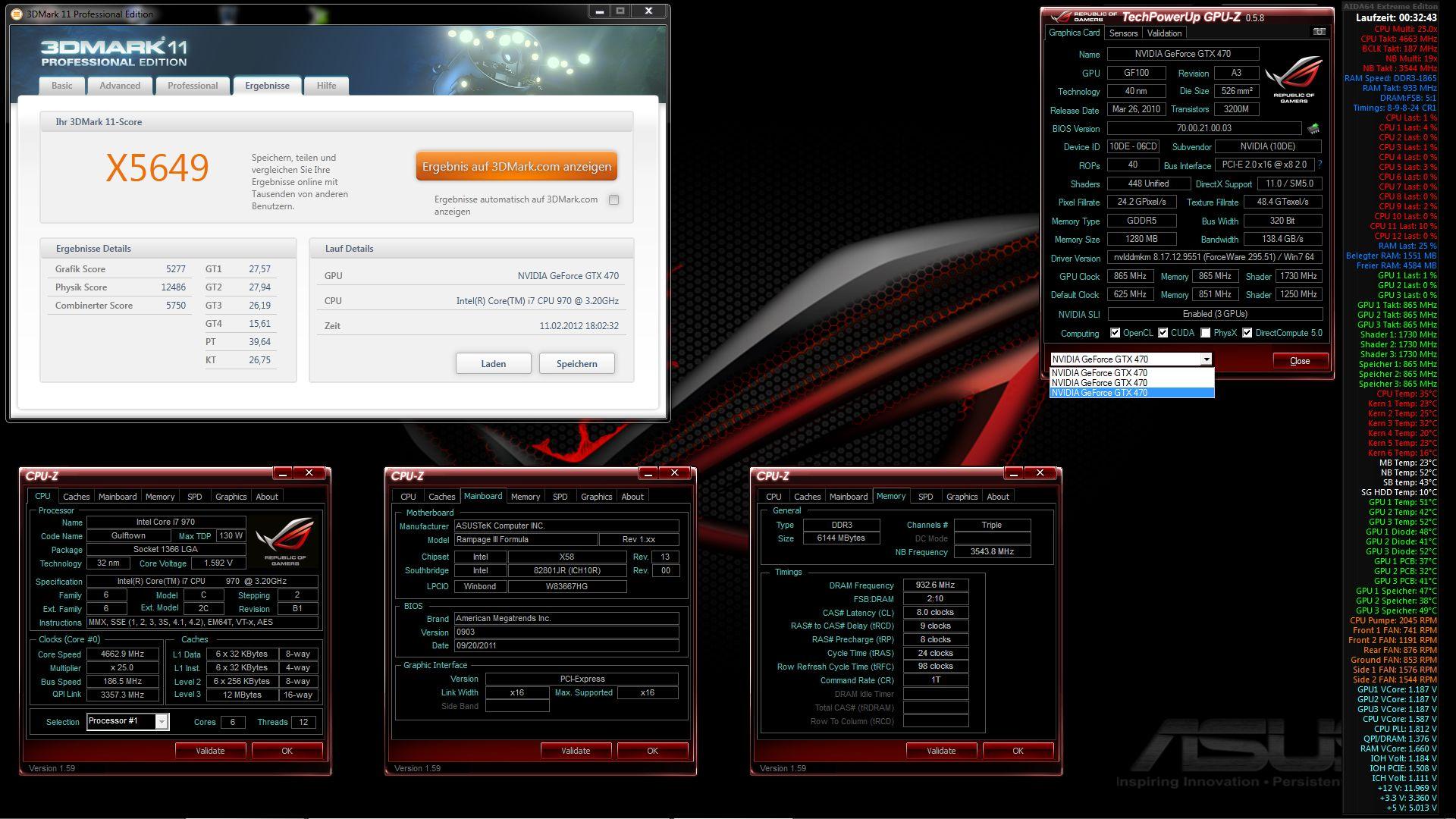The height and width of the screenshot is (819, 1456).
Task: Minimize the CPU-Z window showing the Memory tab
Action: point(1014,473)
